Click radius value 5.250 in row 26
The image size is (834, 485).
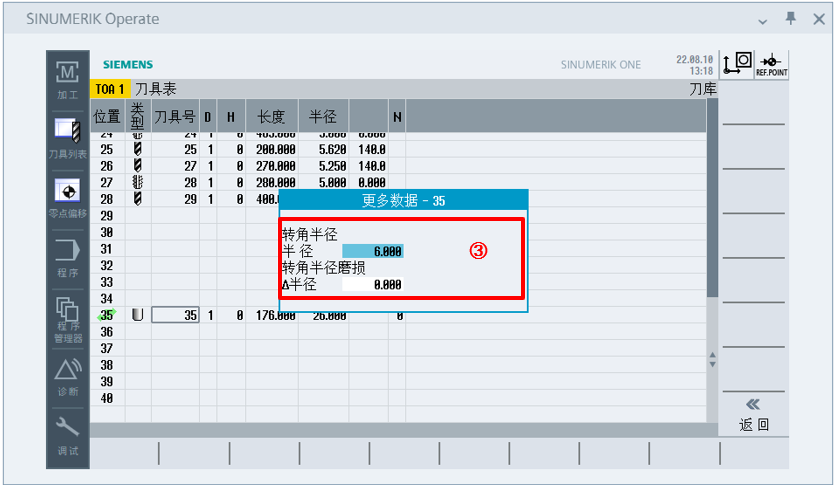coord(332,166)
